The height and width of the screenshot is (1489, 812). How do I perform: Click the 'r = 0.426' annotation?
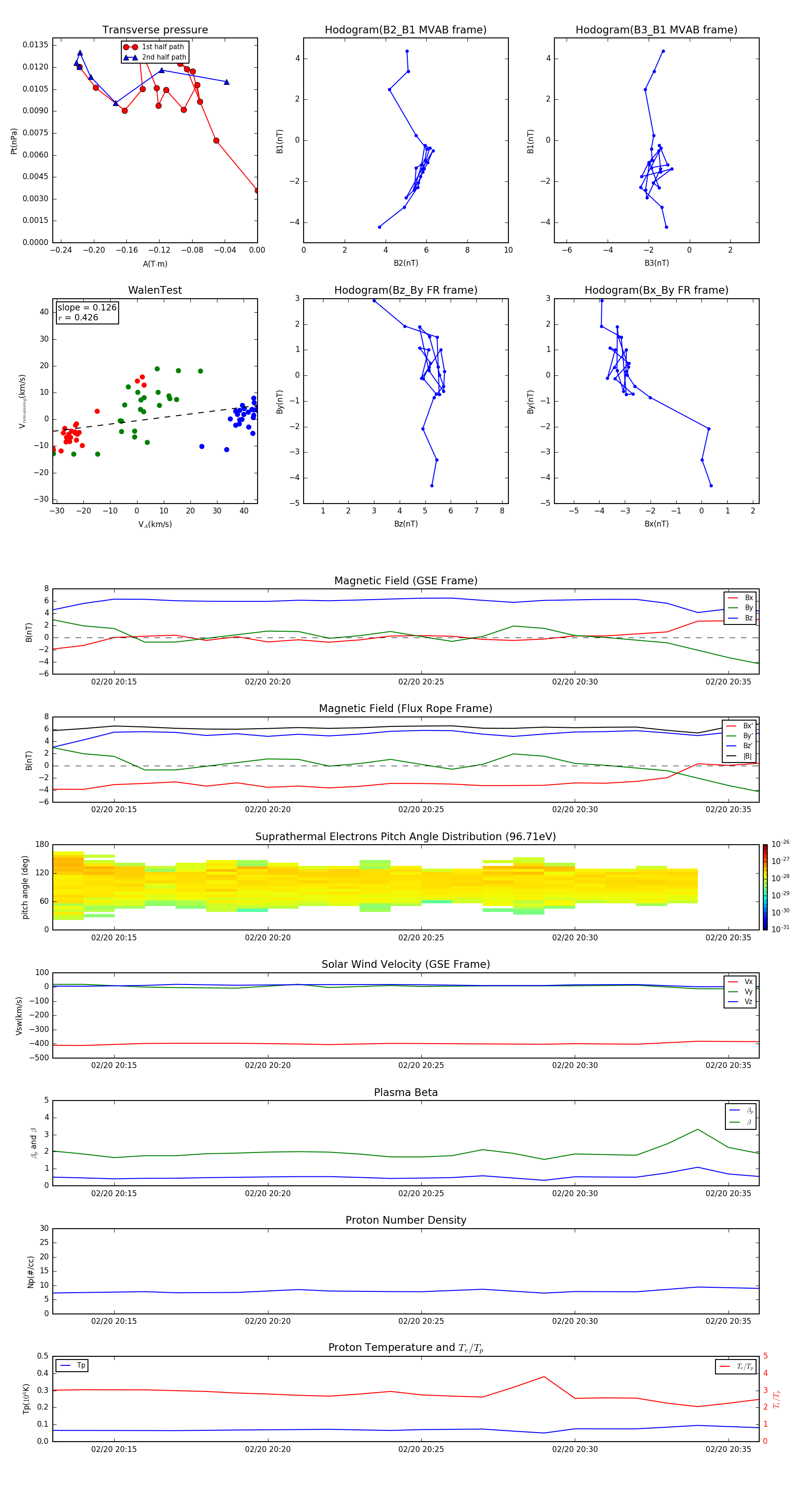click(78, 317)
